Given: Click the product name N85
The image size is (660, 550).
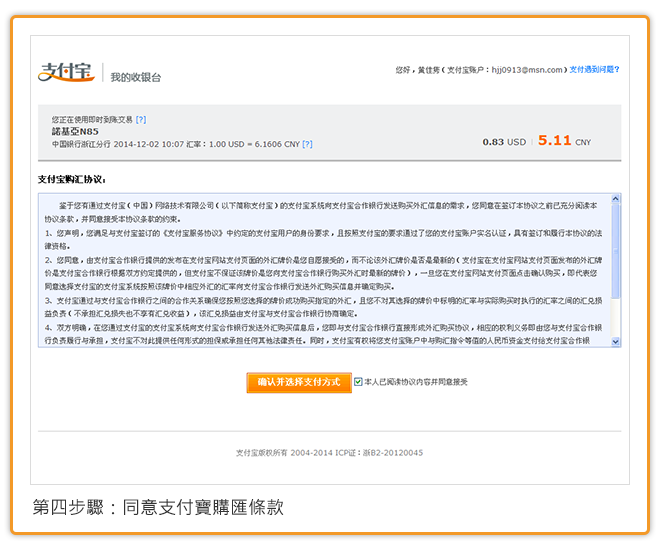Looking at the screenshot, I should click(75, 131).
